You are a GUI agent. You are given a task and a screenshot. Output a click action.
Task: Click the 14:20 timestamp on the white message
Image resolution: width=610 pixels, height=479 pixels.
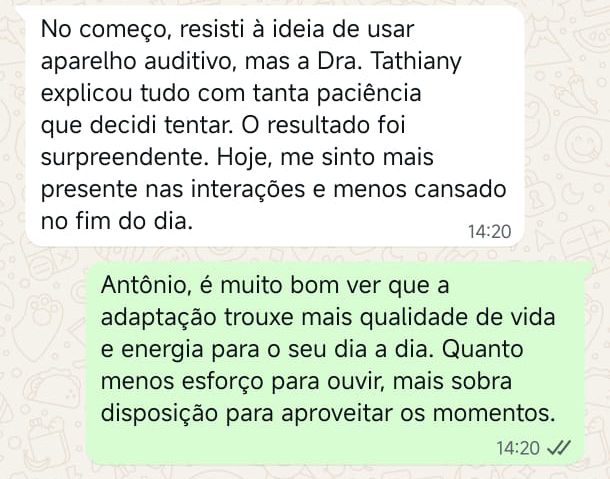click(x=489, y=232)
